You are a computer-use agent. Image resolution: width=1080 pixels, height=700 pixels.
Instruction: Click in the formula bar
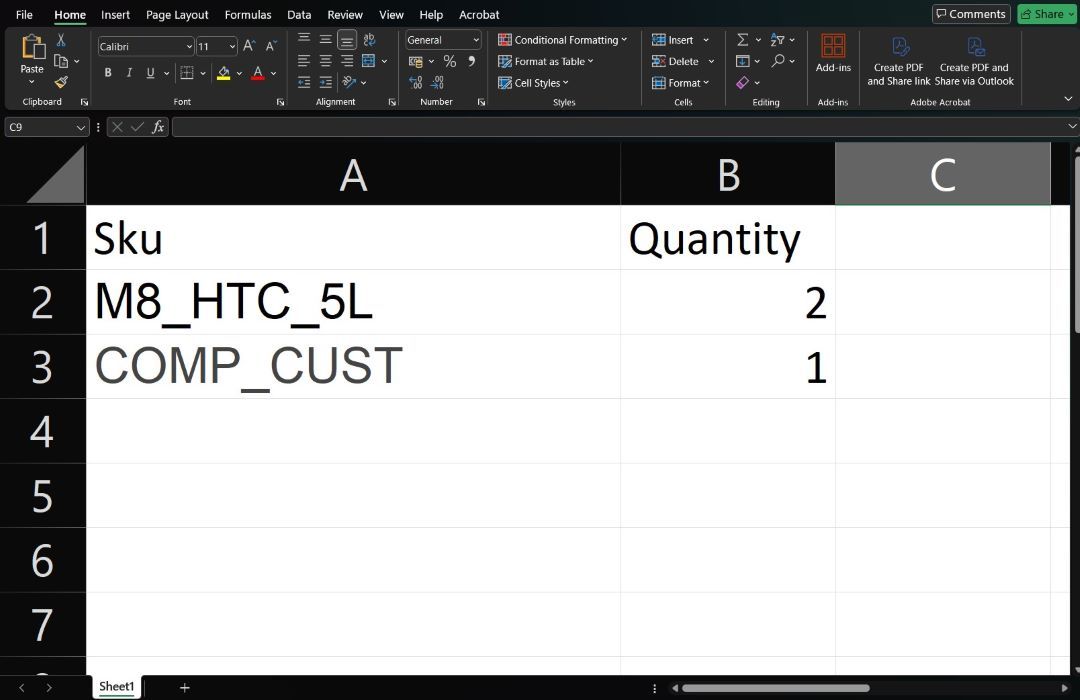[x=620, y=127]
